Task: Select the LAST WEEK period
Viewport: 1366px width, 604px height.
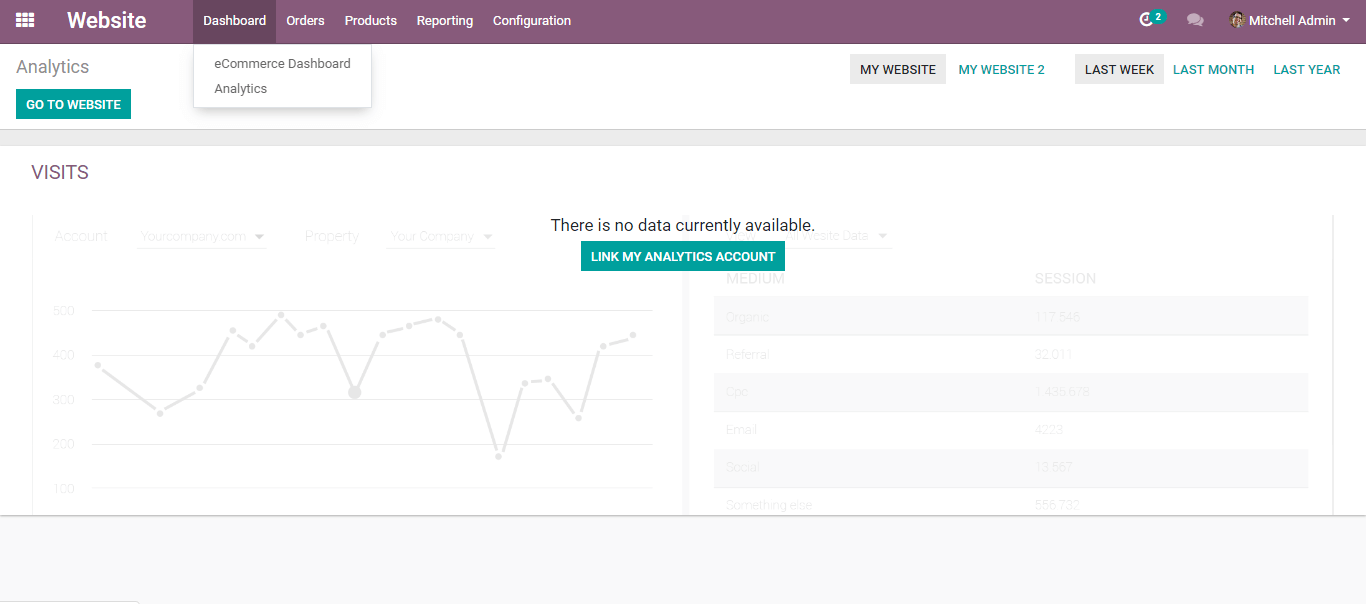Action: (1119, 69)
